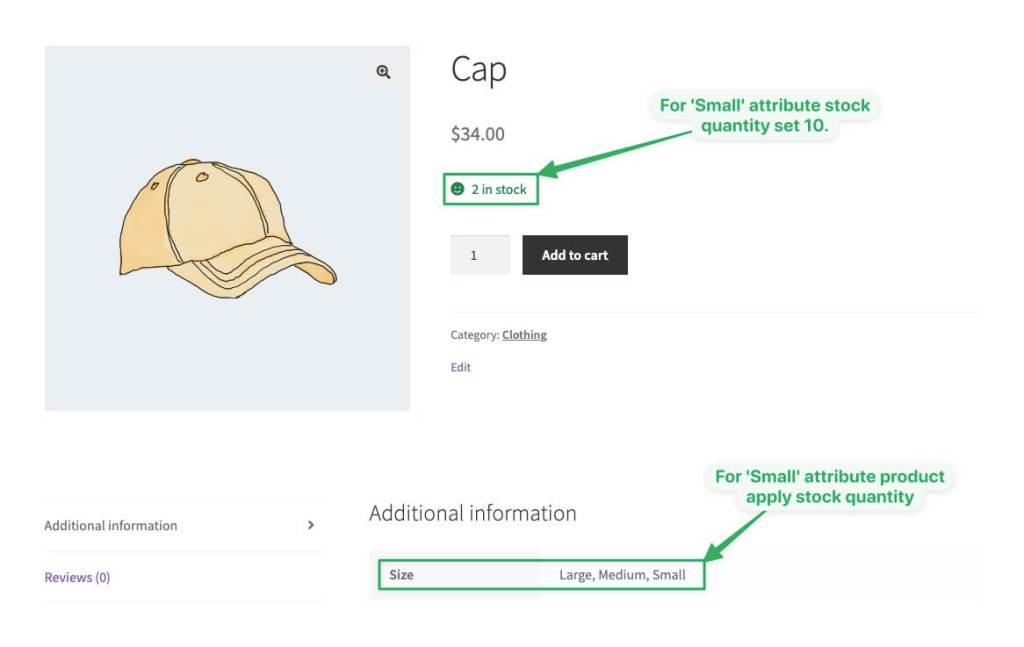Click the magnifier zoom icon on product image
Image resolution: width=1024 pixels, height=647 pixels.
383,72
